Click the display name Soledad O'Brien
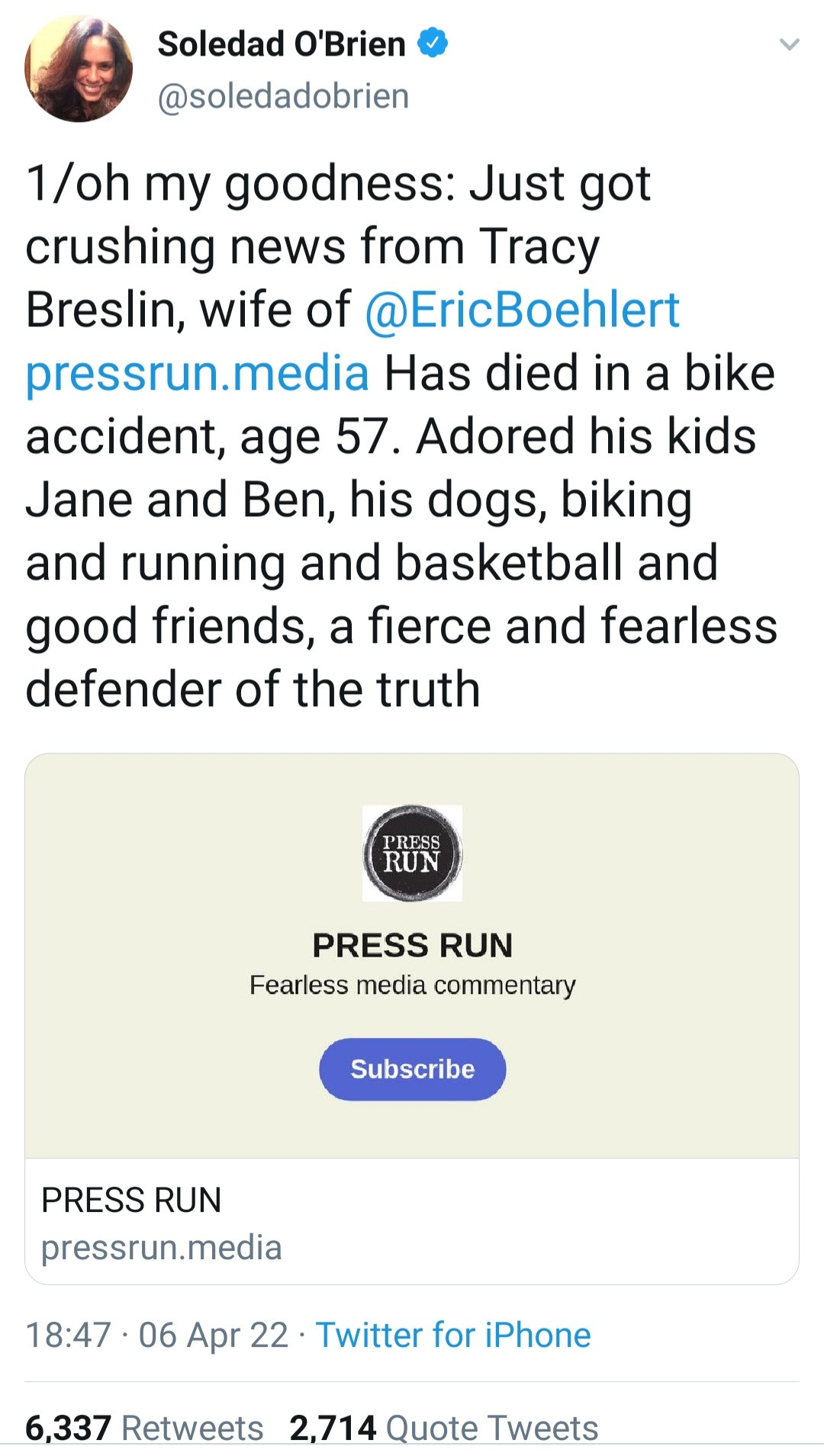 click(x=282, y=43)
